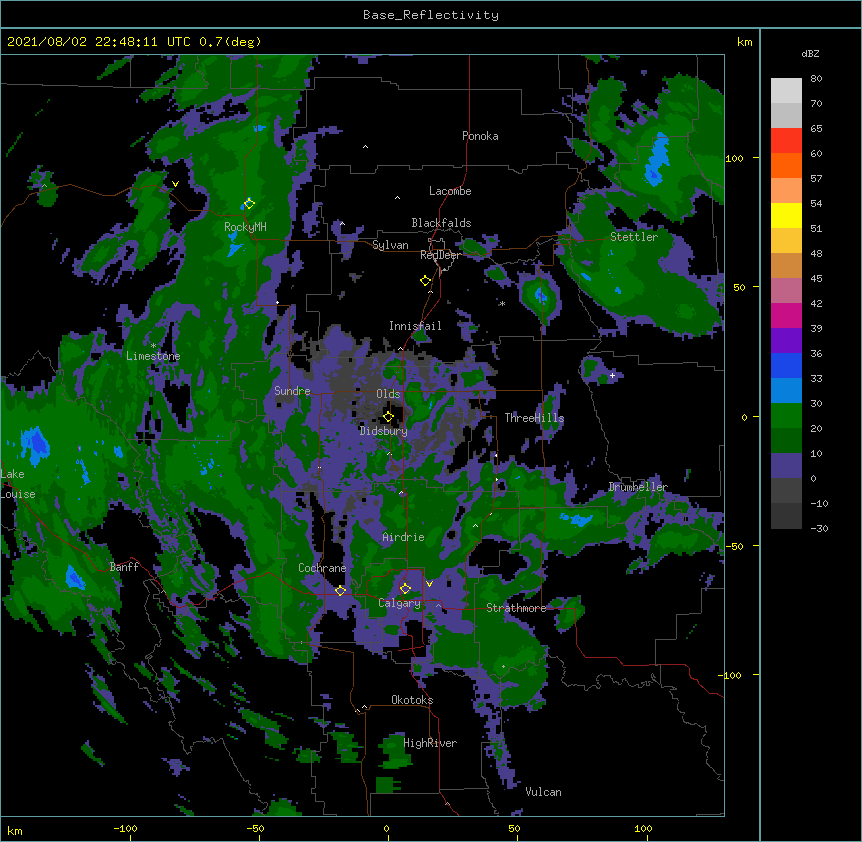The image size is (862, 842).
Task: Select the Vulcan label
Action: point(543,792)
